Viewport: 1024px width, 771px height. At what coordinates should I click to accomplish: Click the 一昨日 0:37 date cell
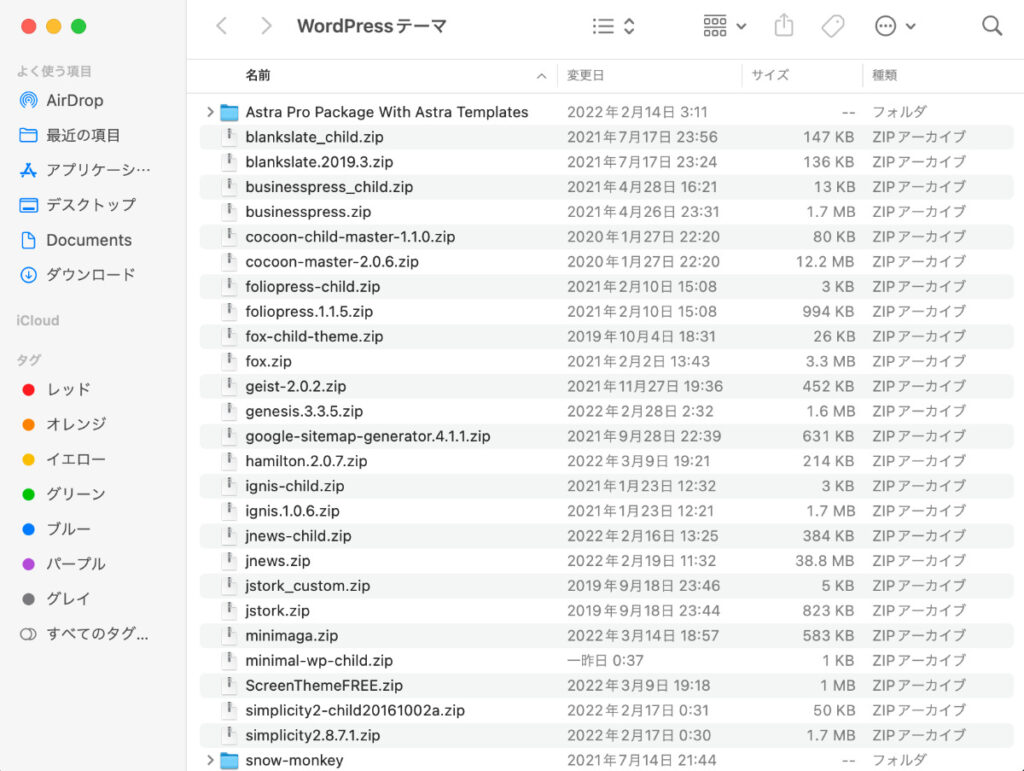coord(605,661)
